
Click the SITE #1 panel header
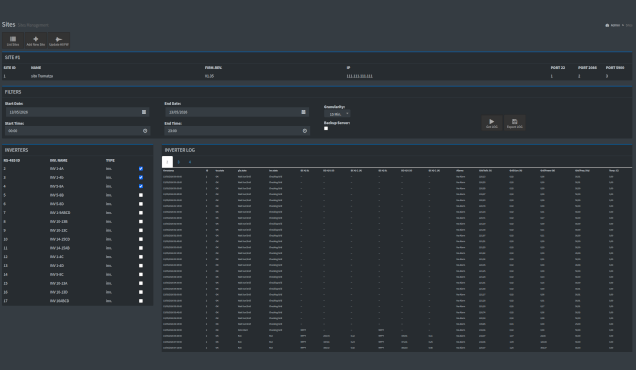pyautogui.click(x=13, y=58)
